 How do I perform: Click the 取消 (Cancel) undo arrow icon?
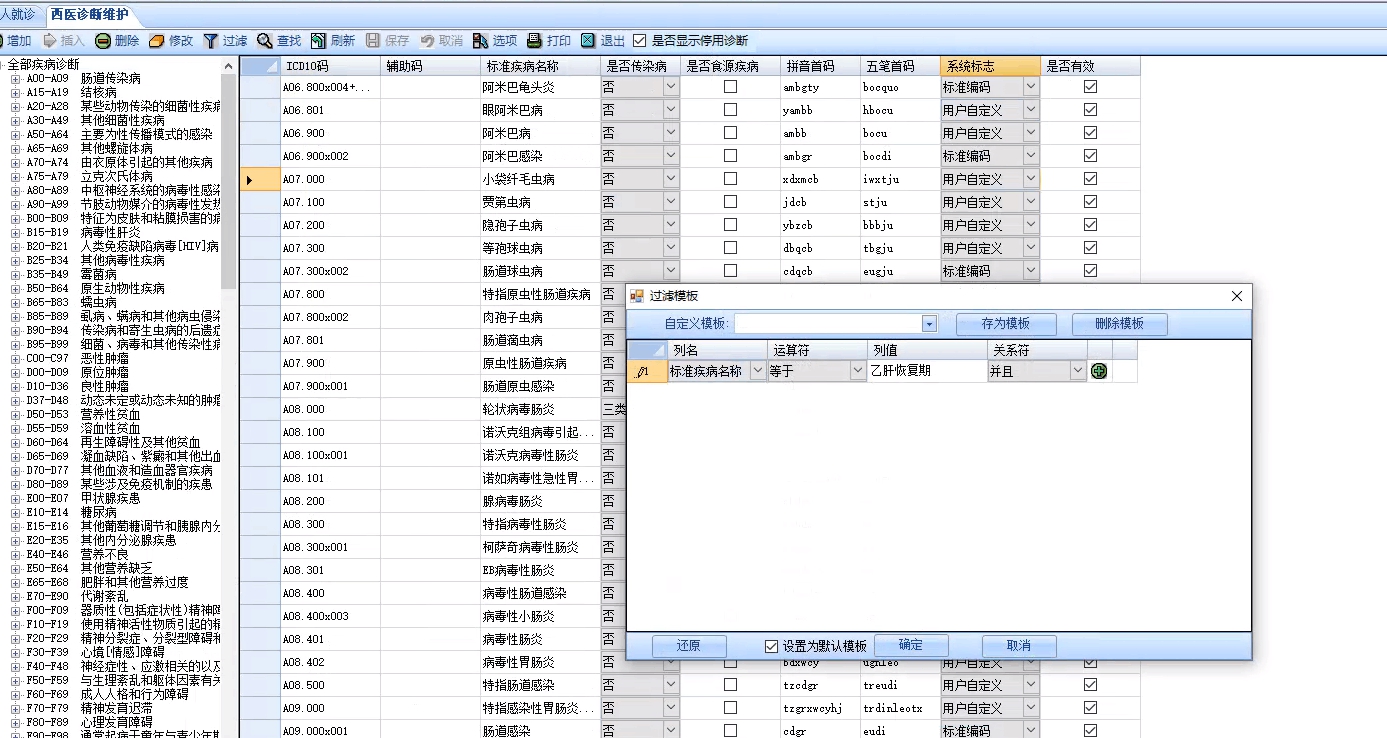(x=427, y=41)
